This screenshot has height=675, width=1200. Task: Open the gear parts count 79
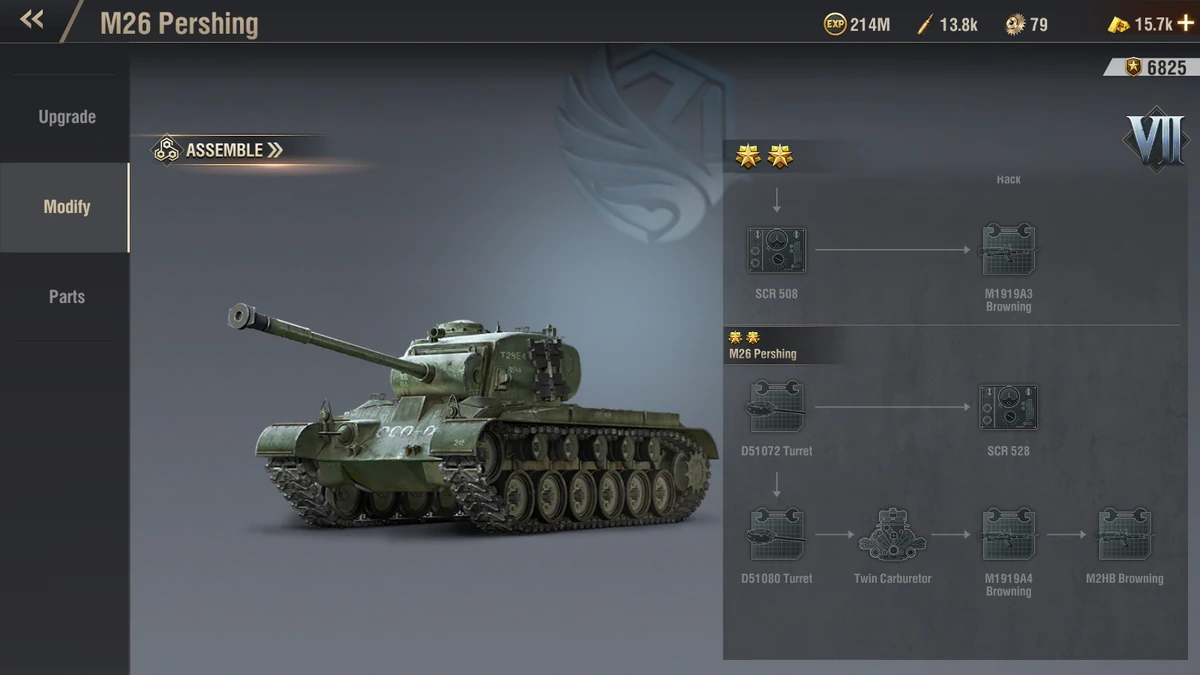[x=1027, y=24]
